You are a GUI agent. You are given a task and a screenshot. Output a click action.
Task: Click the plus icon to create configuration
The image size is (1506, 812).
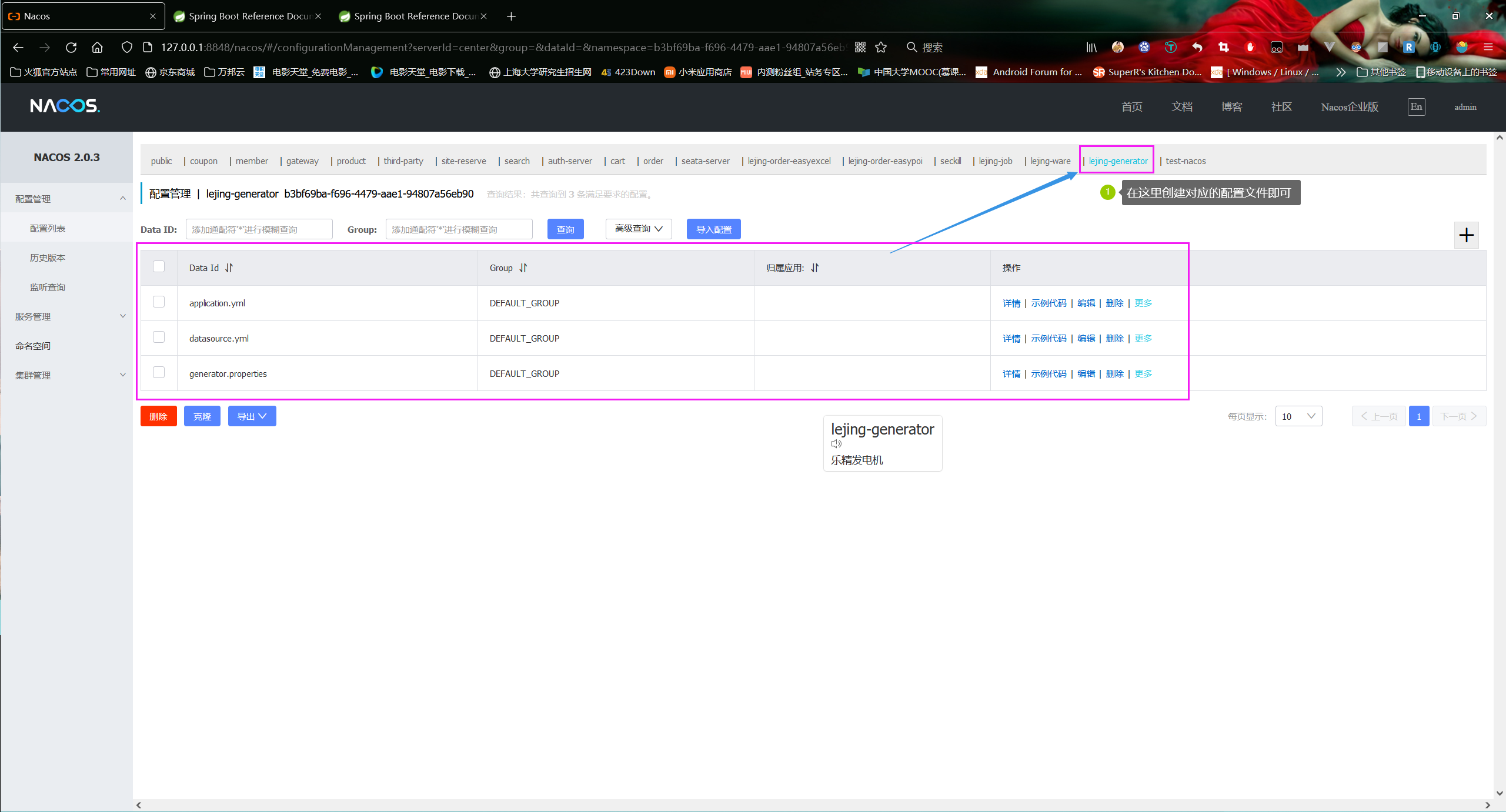pos(1466,235)
